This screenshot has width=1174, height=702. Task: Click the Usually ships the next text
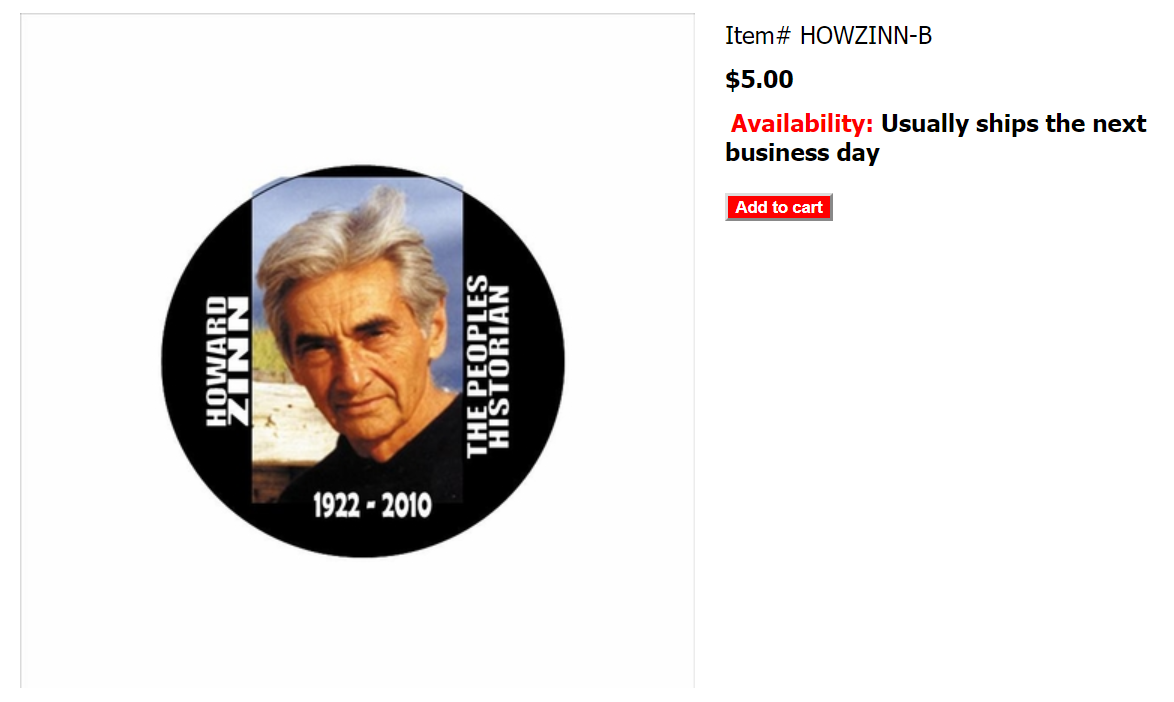click(1014, 123)
